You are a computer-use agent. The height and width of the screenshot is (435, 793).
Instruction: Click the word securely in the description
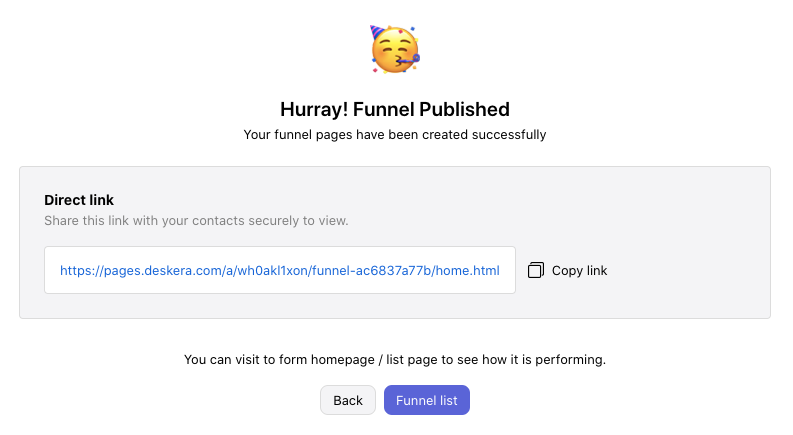pyautogui.click(x=275, y=221)
